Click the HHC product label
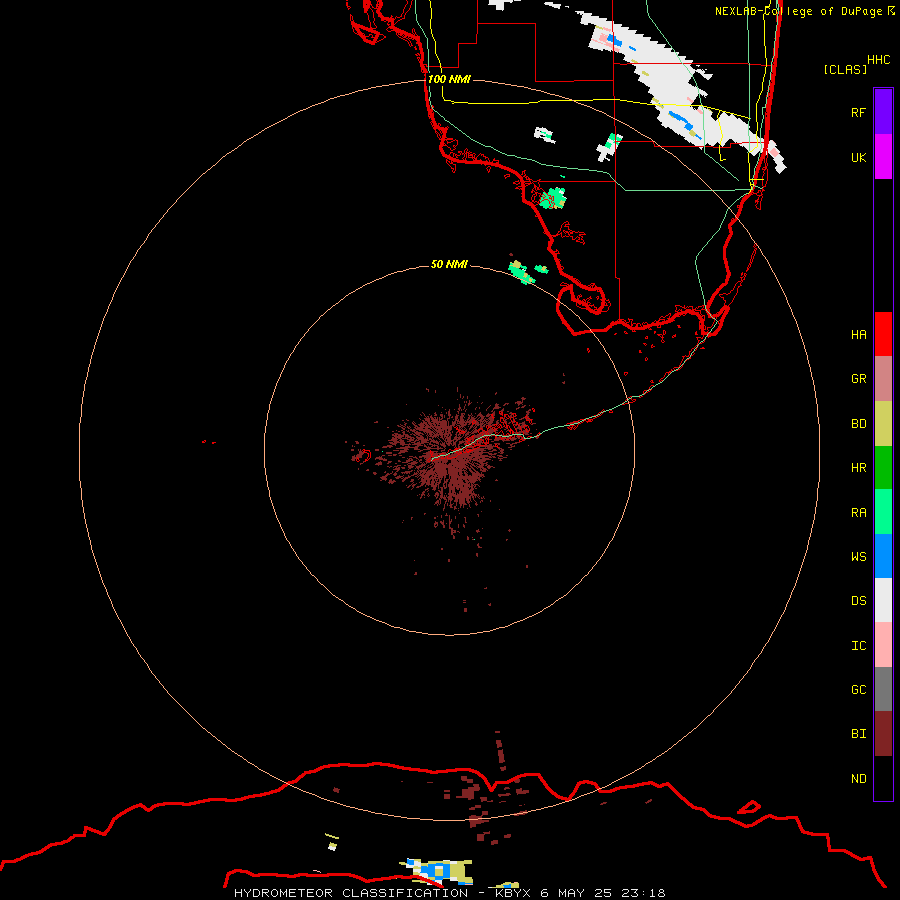 click(x=879, y=60)
